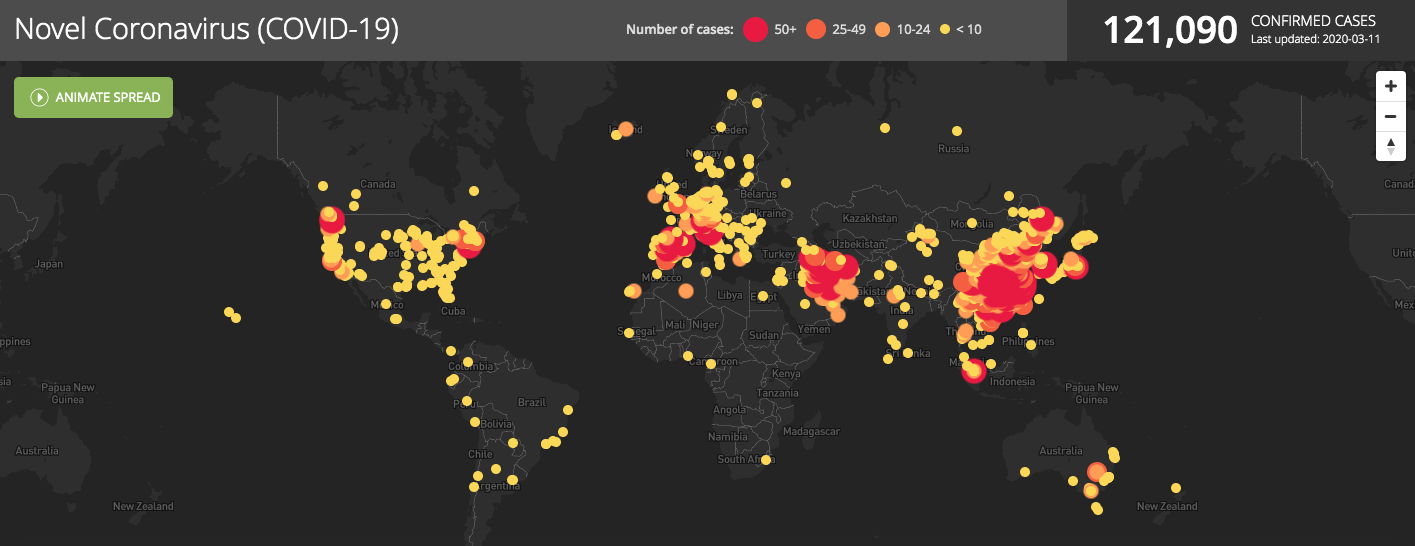This screenshot has width=1415, height=546.
Task: Click the Indonesia label on the map
Action: pyautogui.click(x=1011, y=382)
